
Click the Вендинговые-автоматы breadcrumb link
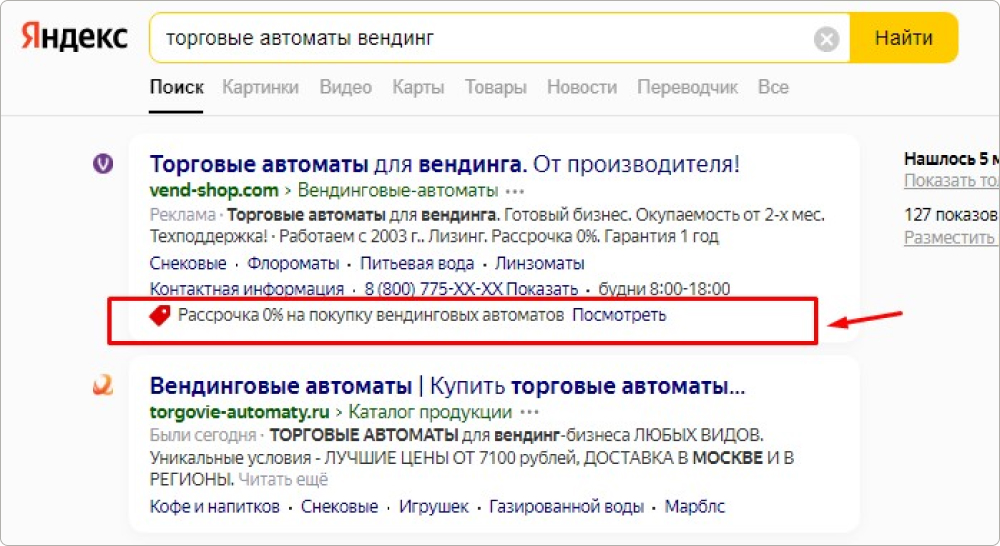398,190
